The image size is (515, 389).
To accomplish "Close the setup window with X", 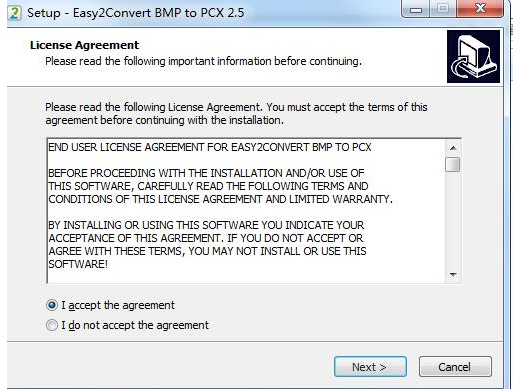I will 480,9.
